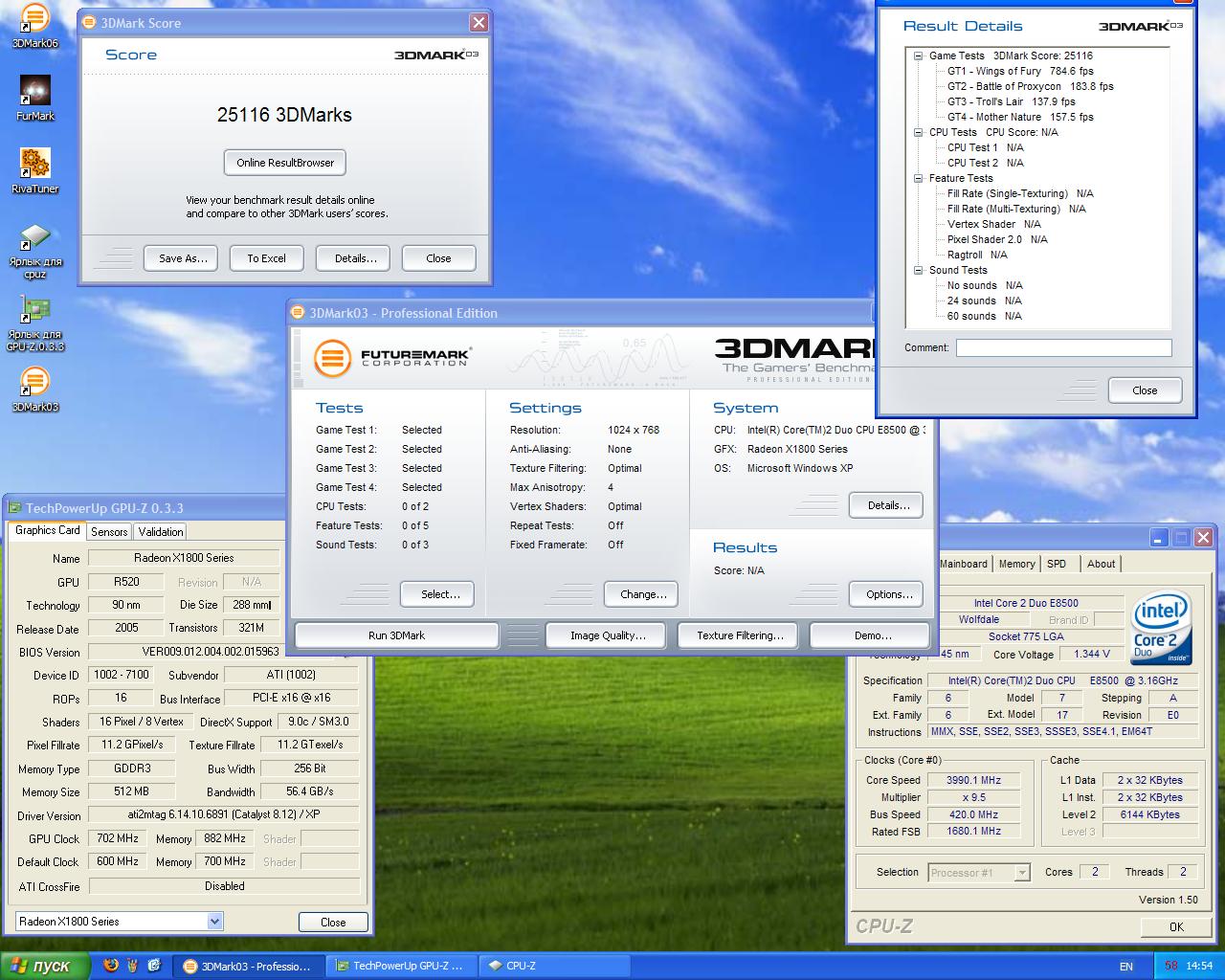Open the cpuz shortcut desktop icon

click(x=34, y=251)
